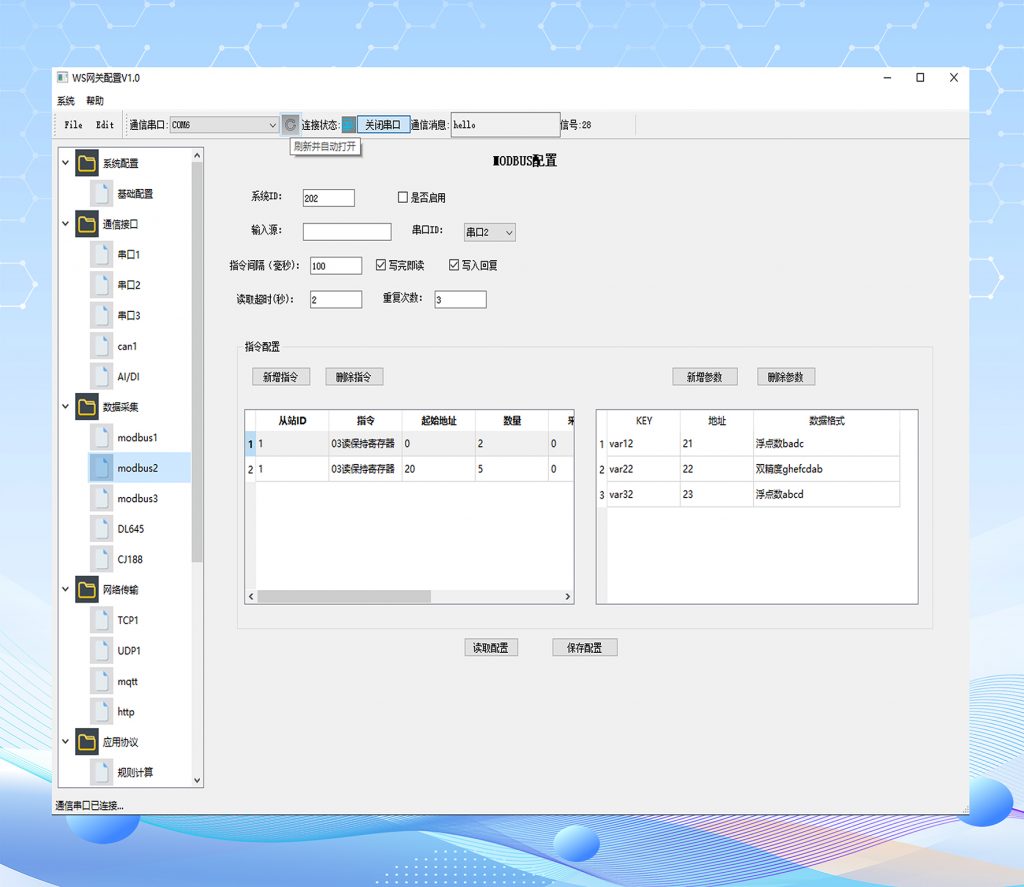Uncheck the 写完即读 checkbox

(x=381, y=265)
